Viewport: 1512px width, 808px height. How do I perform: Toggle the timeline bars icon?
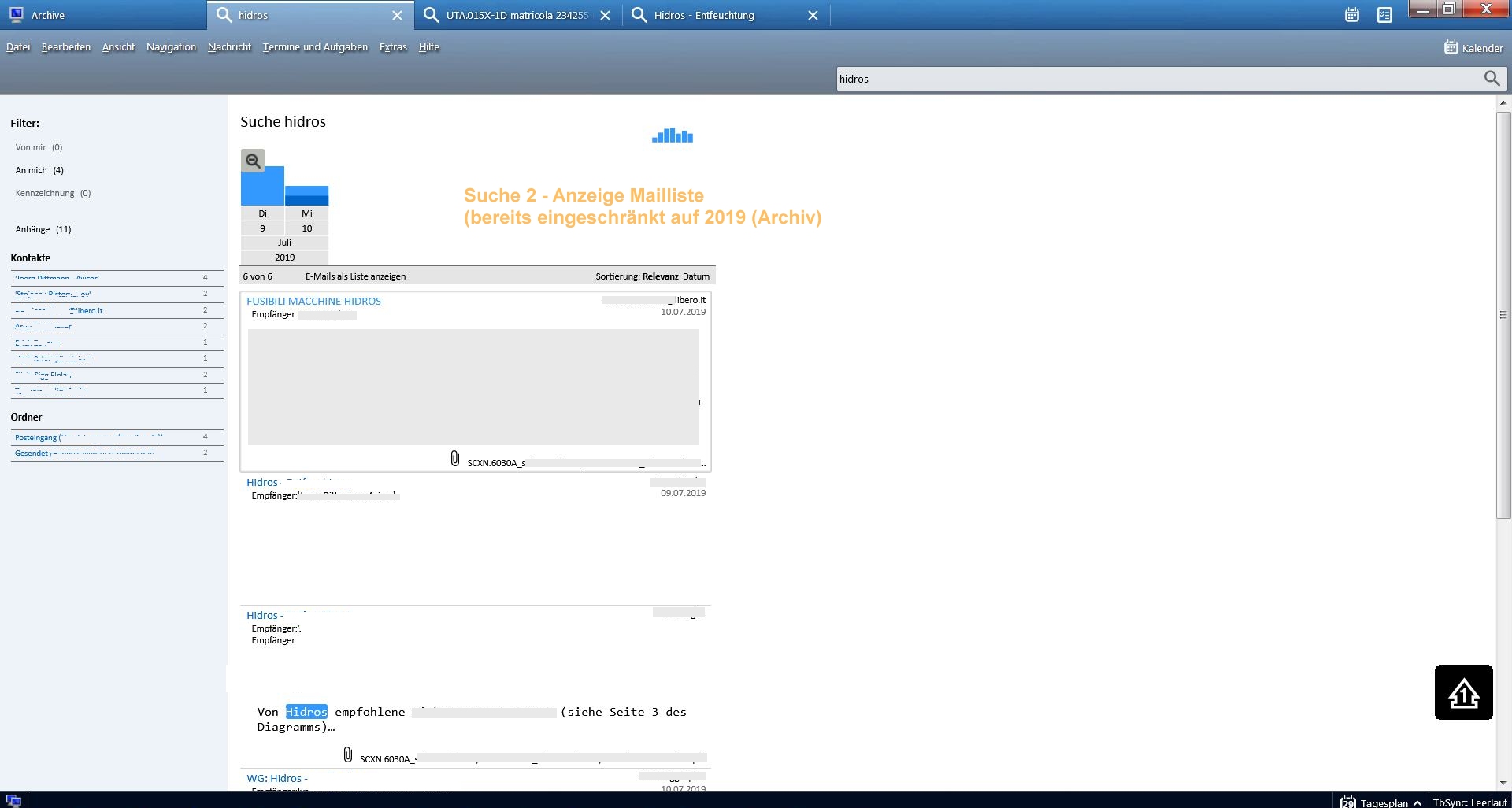[673, 135]
